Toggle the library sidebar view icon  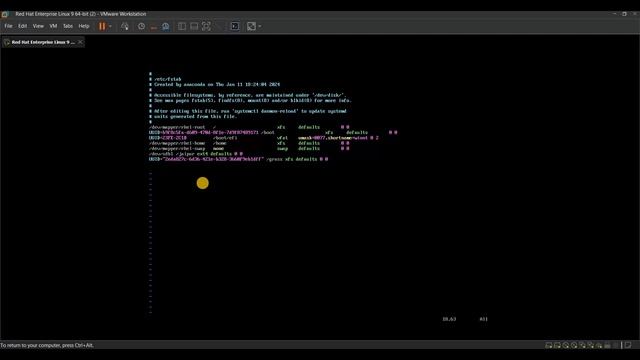tap(182, 26)
